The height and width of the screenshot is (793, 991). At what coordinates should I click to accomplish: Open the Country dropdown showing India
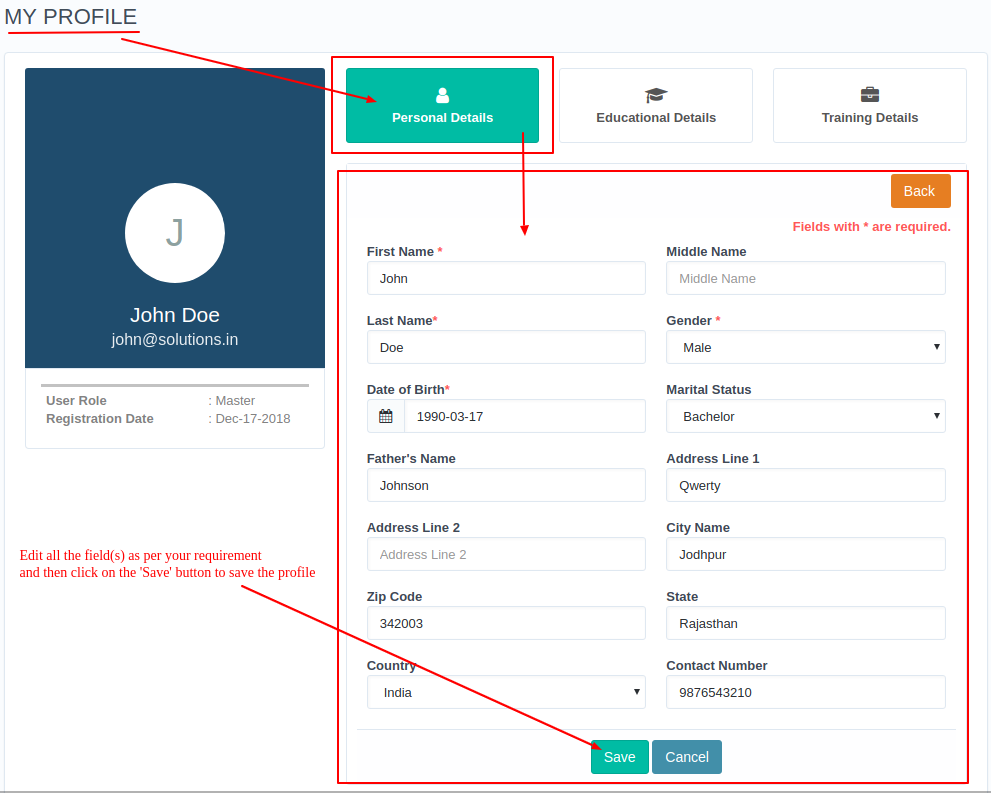pos(506,692)
